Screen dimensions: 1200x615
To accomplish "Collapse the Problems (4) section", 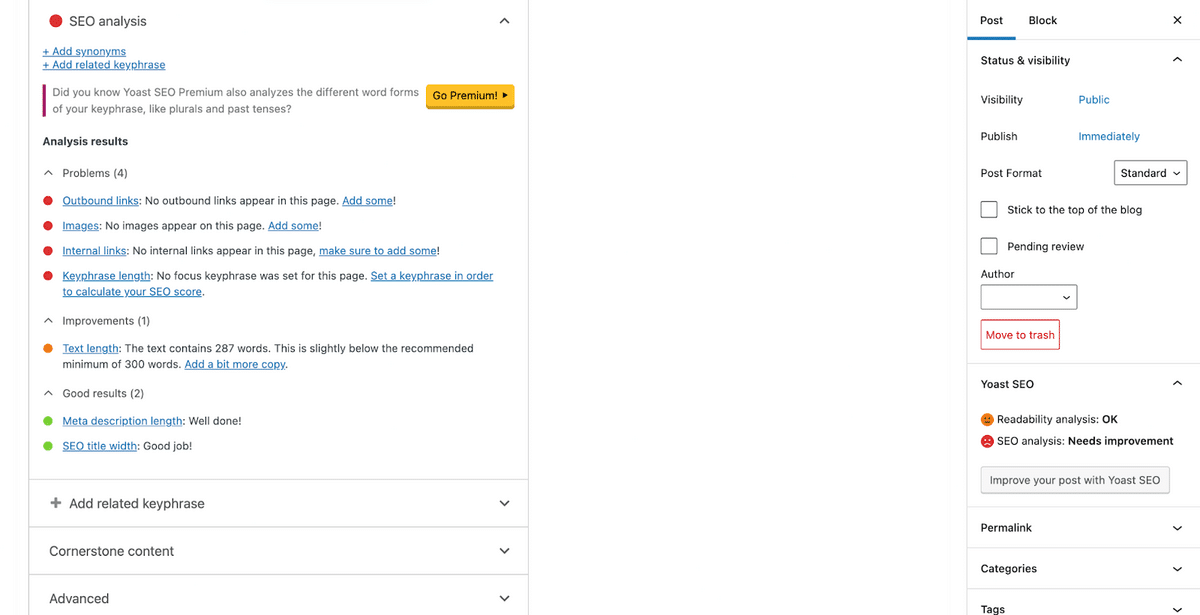I will tap(49, 173).
